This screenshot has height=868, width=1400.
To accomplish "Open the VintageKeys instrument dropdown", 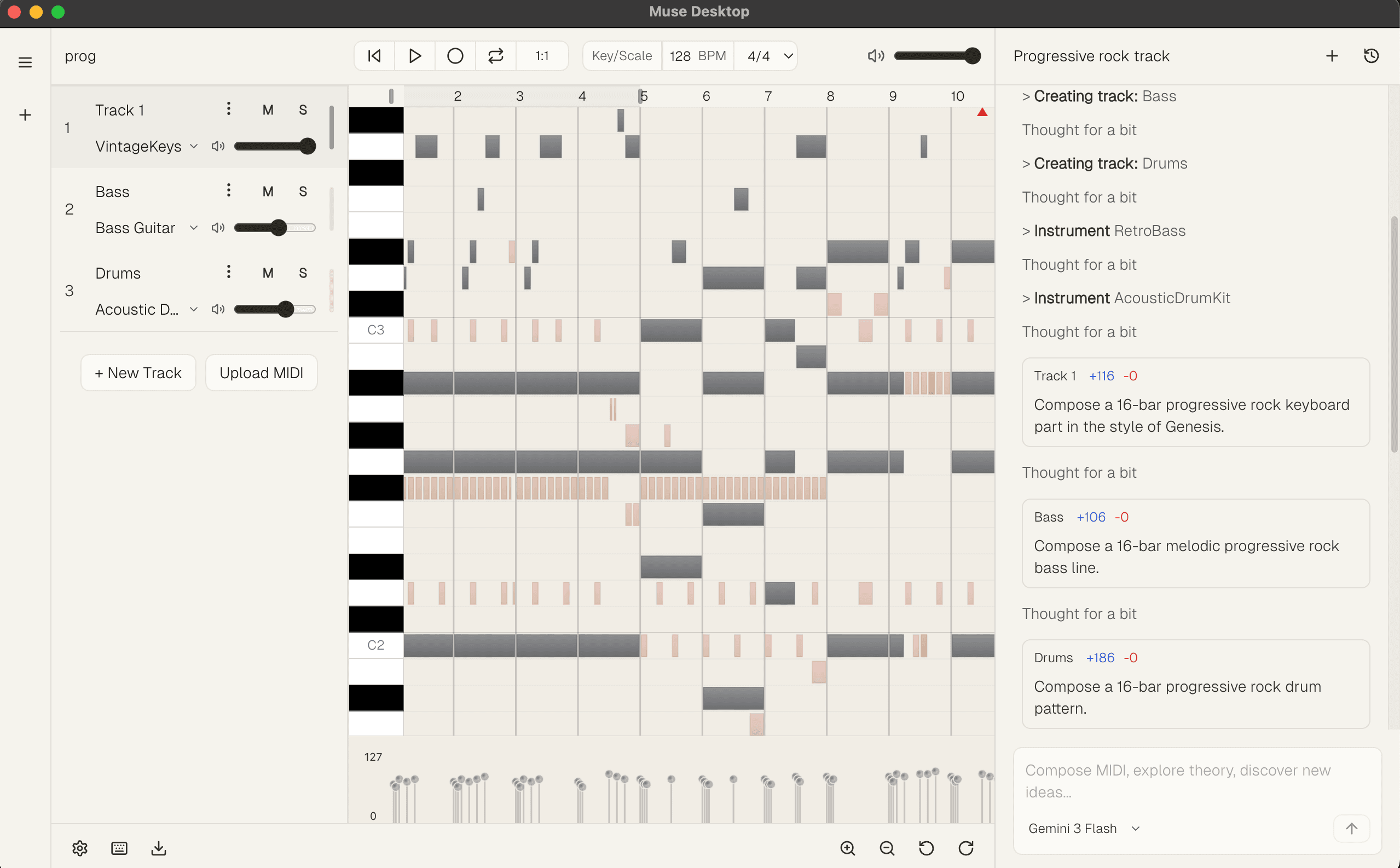I will tap(193, 146).
